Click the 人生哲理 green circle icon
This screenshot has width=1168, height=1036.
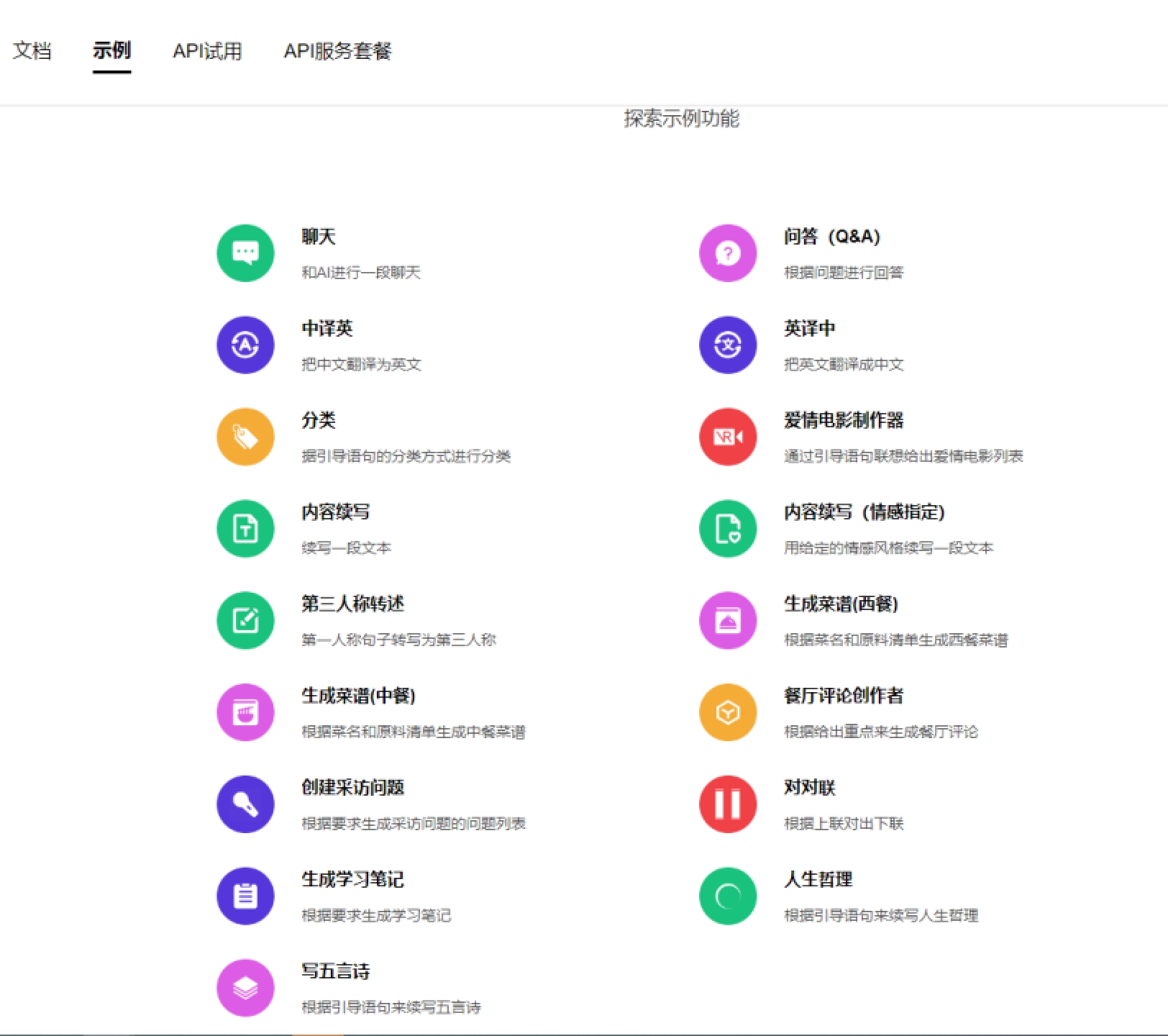point(728,896)
